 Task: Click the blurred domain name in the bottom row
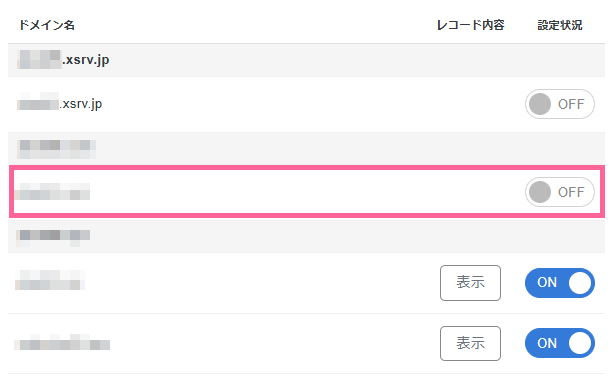[x=62, y=342]
